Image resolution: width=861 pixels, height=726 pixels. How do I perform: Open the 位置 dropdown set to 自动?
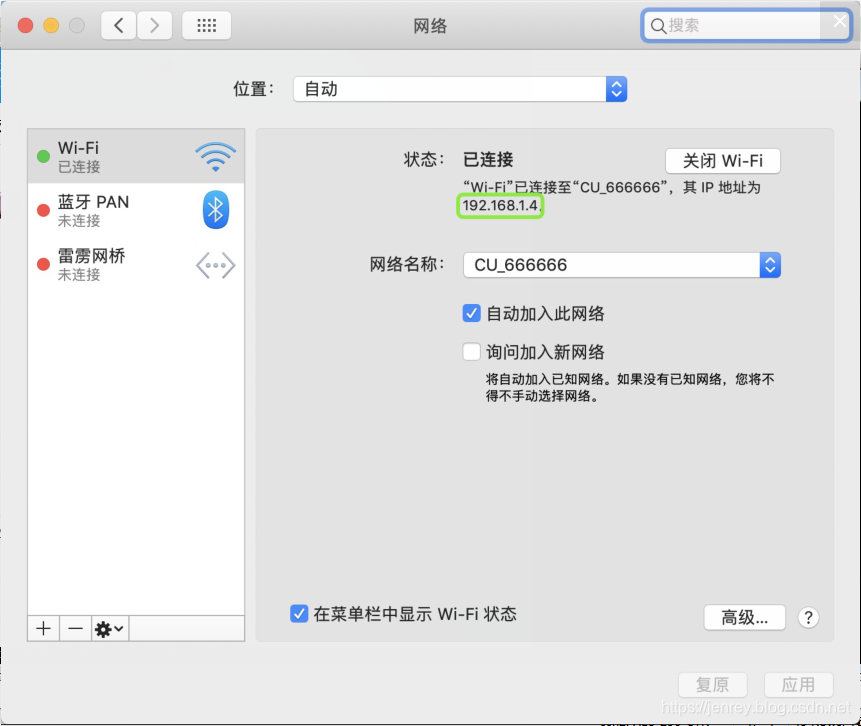point(460,89)
